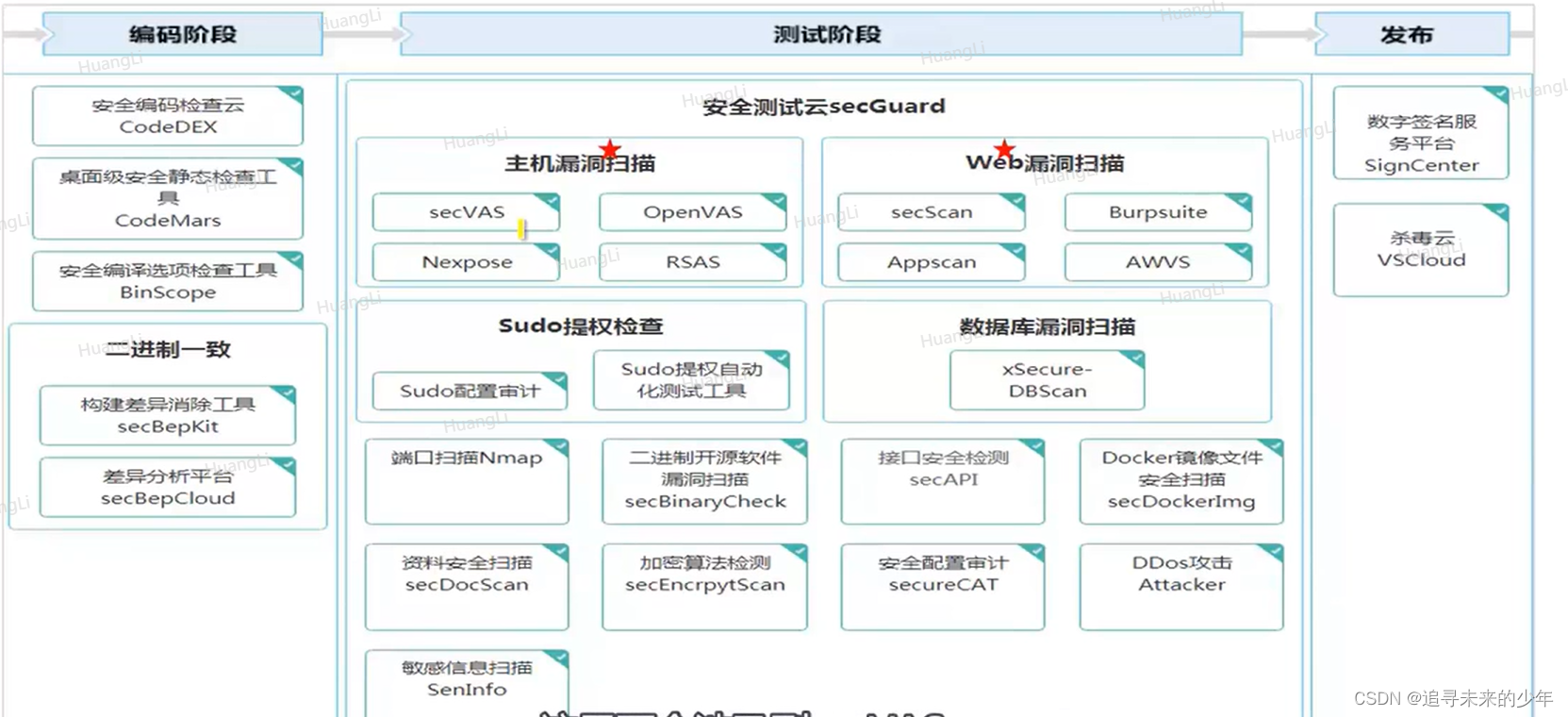Image resolution: width=1568 pixels, height=717 pixels.
Task: Click the teal corner marker on secDocScan
Action: click(x=559, y=550)
